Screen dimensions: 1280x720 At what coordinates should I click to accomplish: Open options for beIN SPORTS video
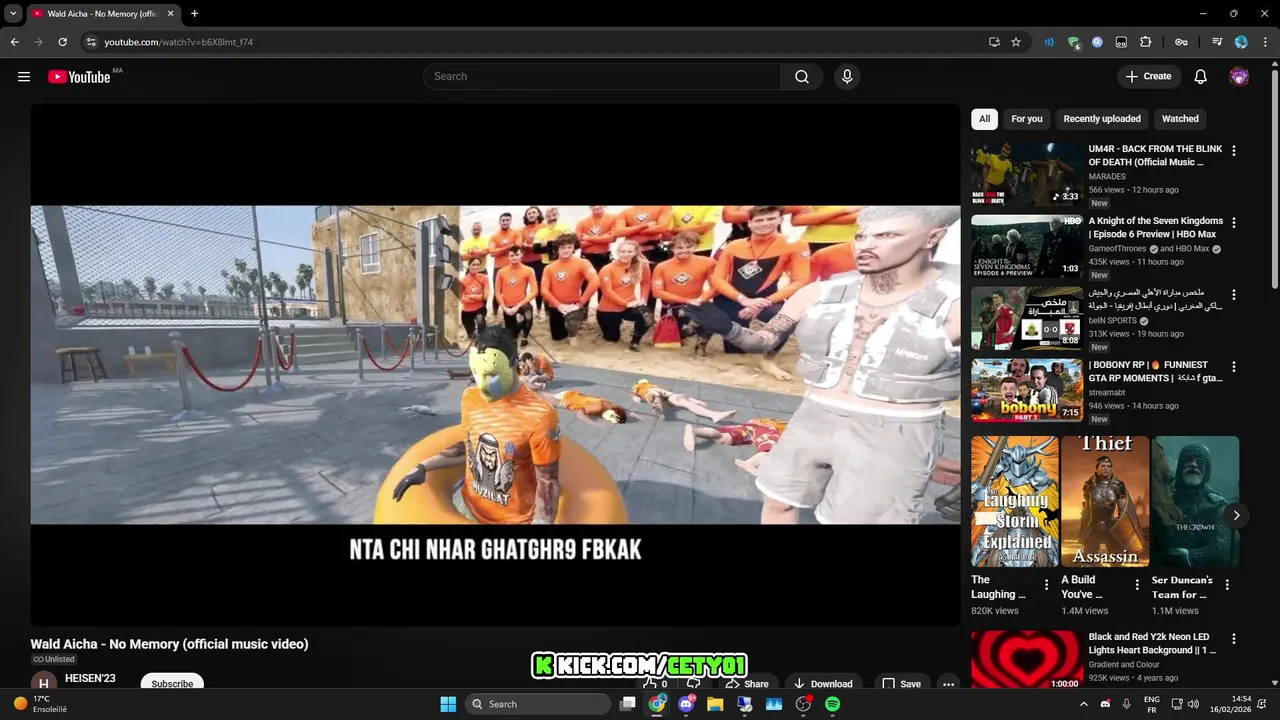[1233, 295]
